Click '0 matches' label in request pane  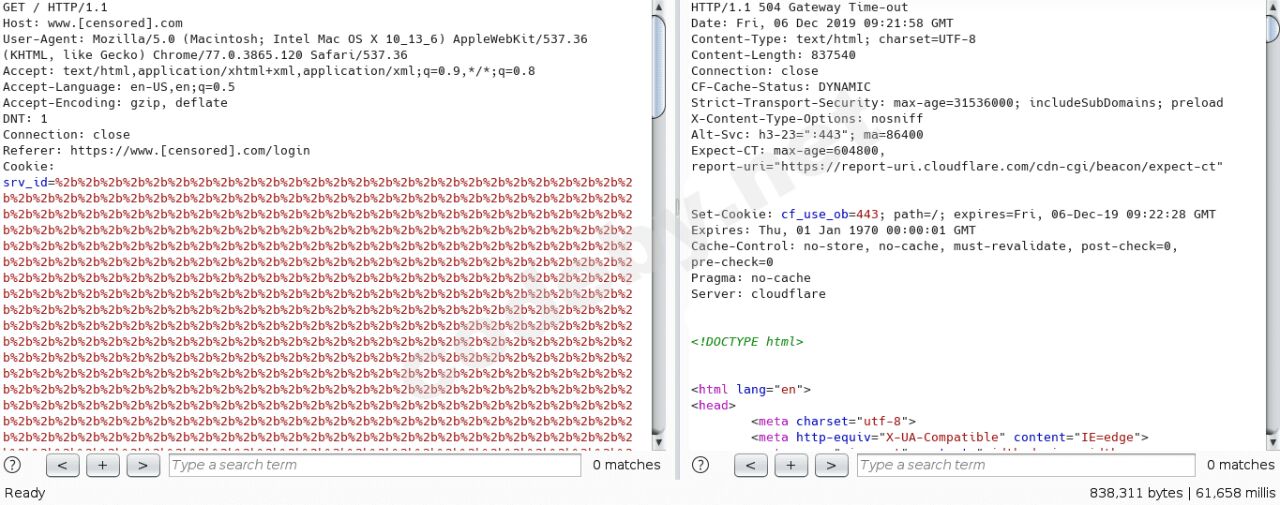(x=627, y=465)
